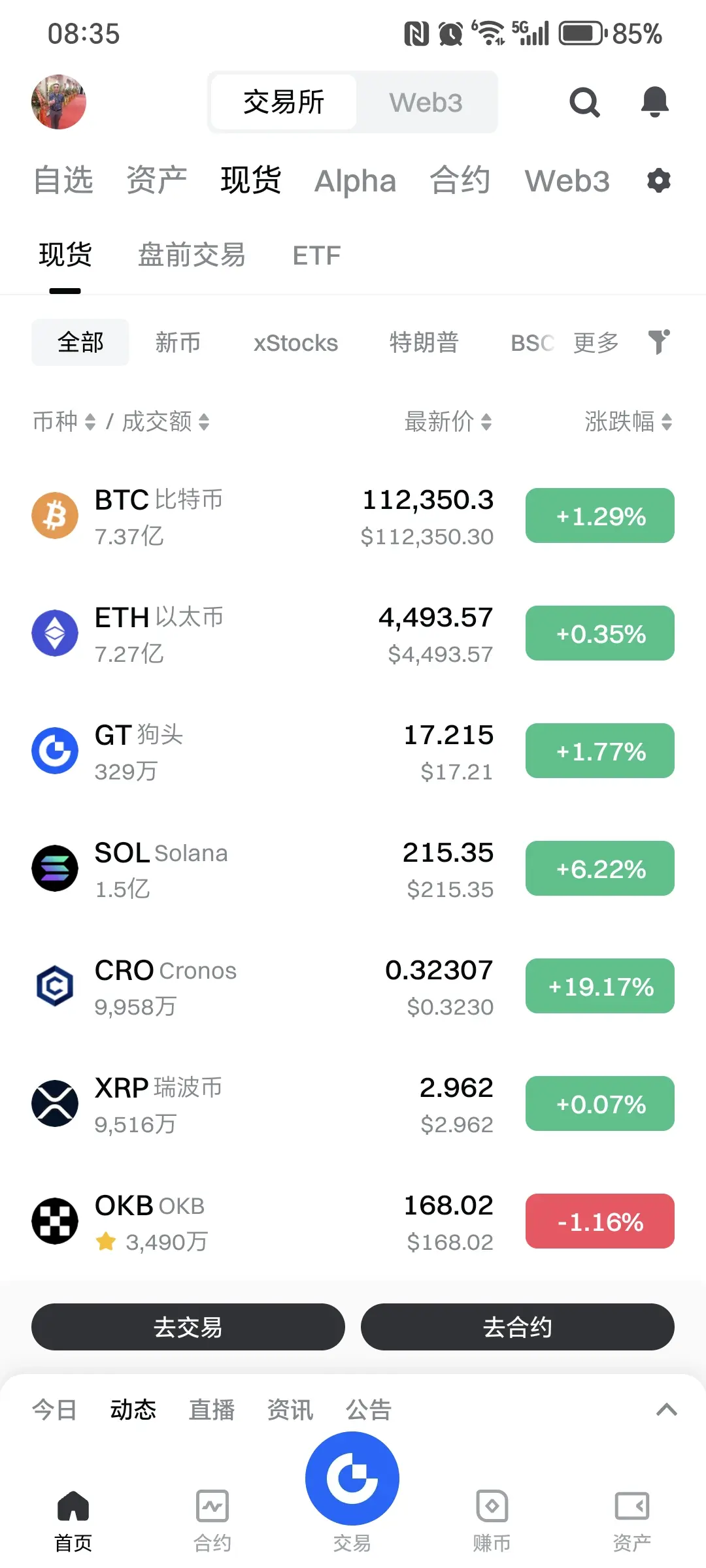Image resolution: width=706 pixels, height=1568 pixels.
Task: Open notifications bell icon
Action: pos(654,102)
